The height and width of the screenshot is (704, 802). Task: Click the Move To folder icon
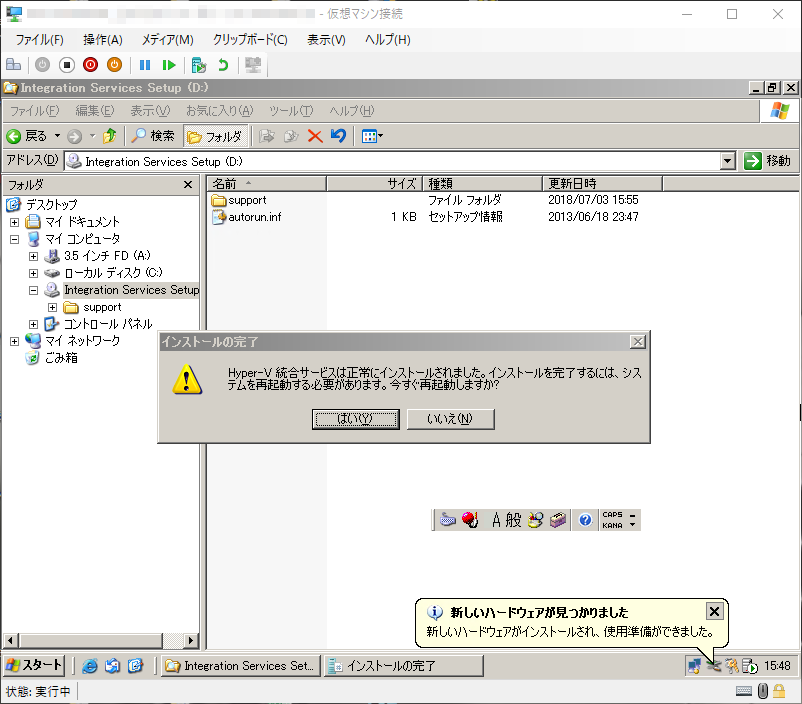tap(266, 136)
